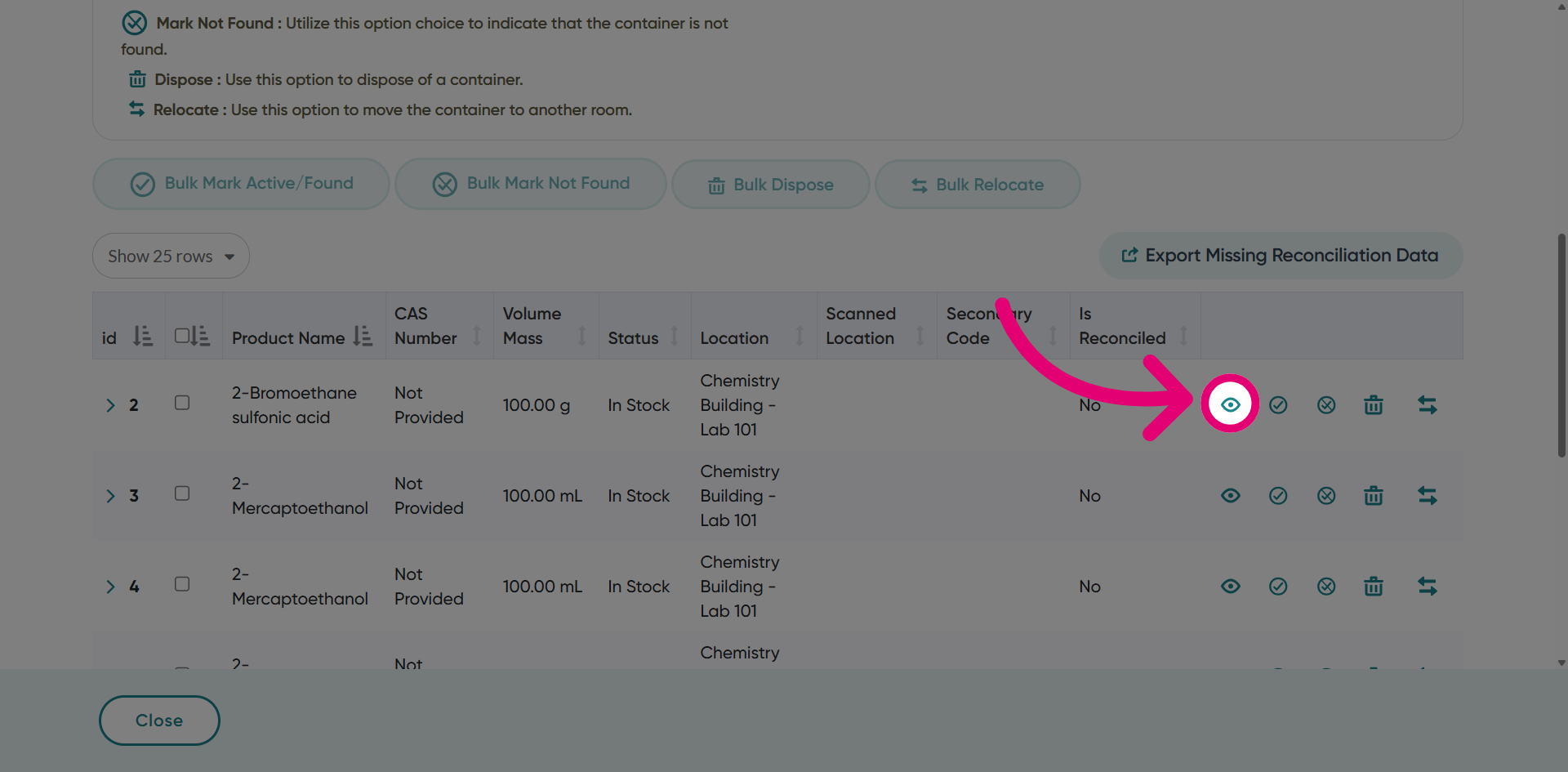Click the Bulk Relocate button
Image resolution: width=1568 pixels, height=772 pixels.
click(978, 185)
